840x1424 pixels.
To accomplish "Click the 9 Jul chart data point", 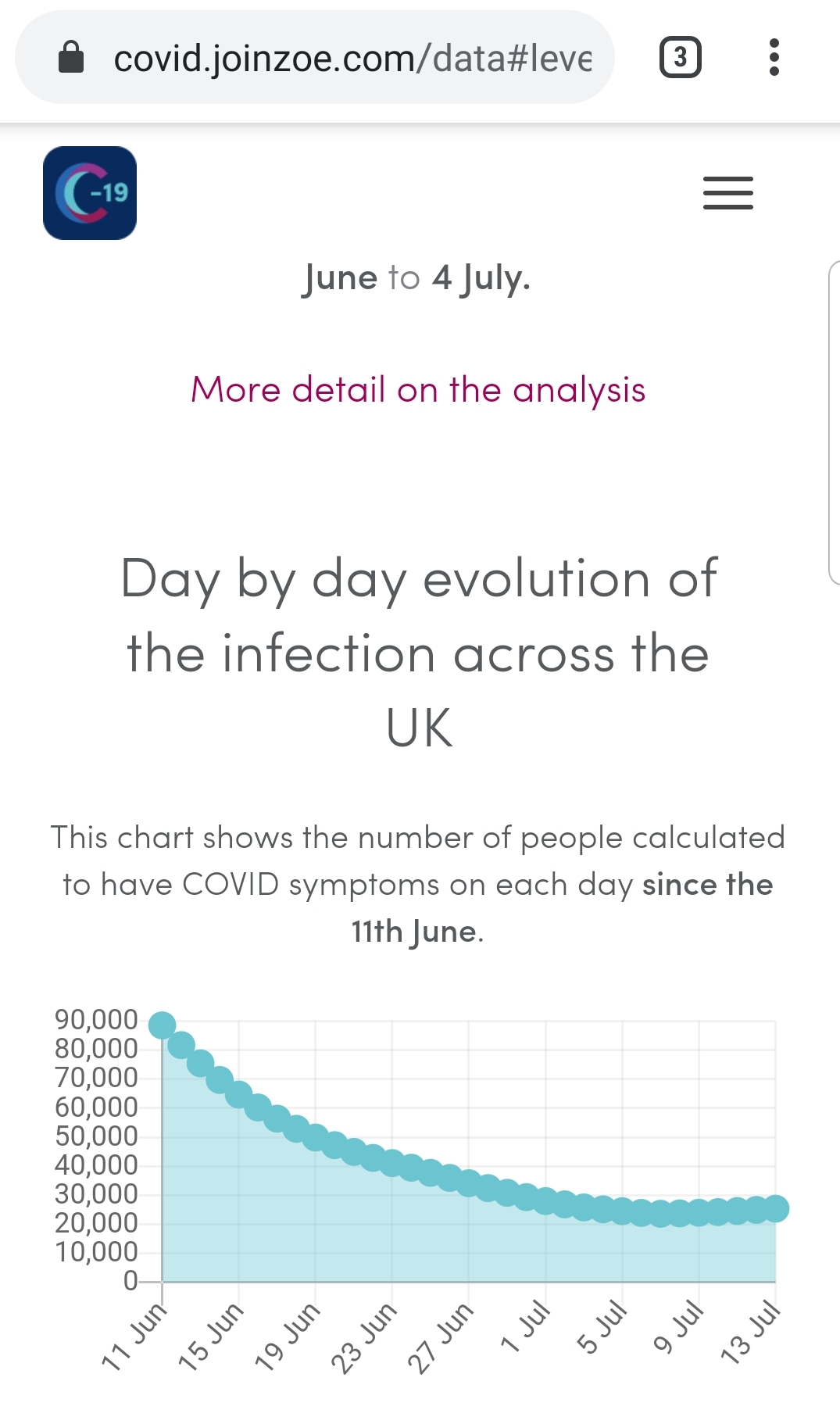I will pos(699,1213).
